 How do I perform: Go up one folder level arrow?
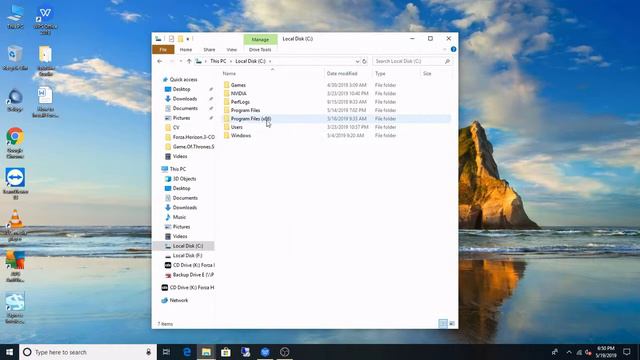pyautogui.click(x=189, y=61)
